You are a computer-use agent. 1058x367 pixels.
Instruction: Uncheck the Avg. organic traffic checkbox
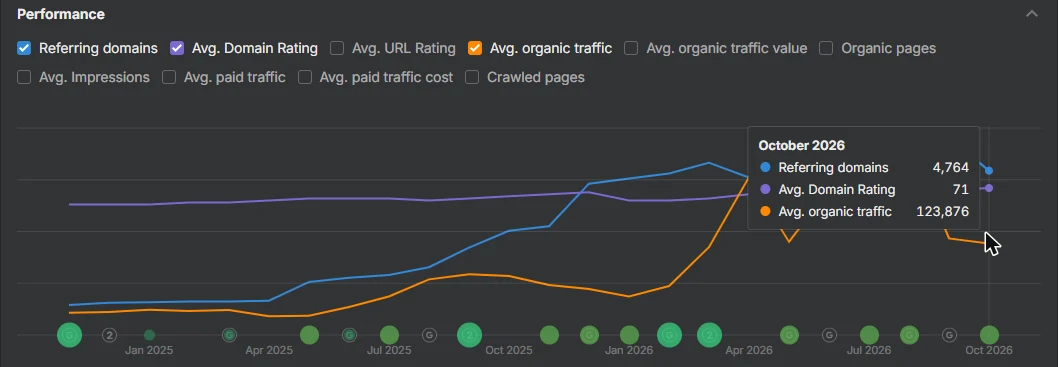474,48
